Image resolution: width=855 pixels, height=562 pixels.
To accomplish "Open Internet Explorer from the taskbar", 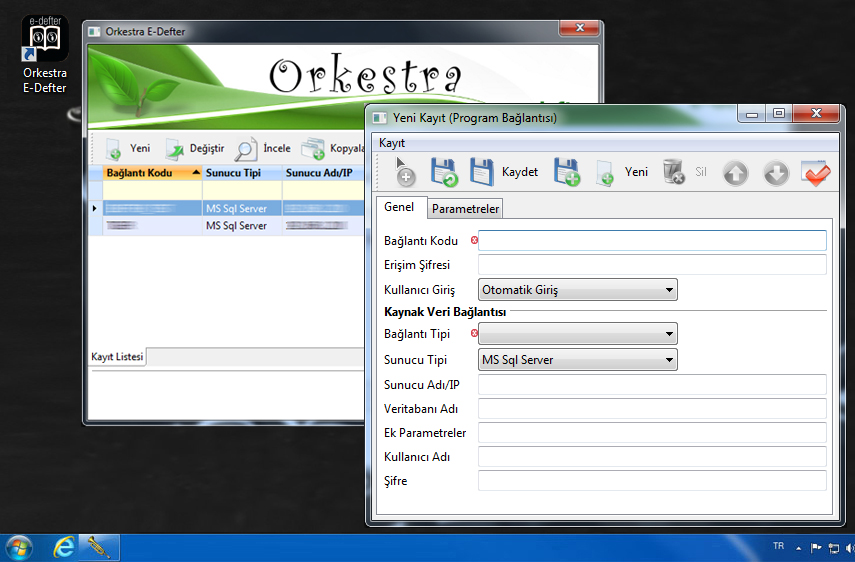I will (x=65, y=547).
